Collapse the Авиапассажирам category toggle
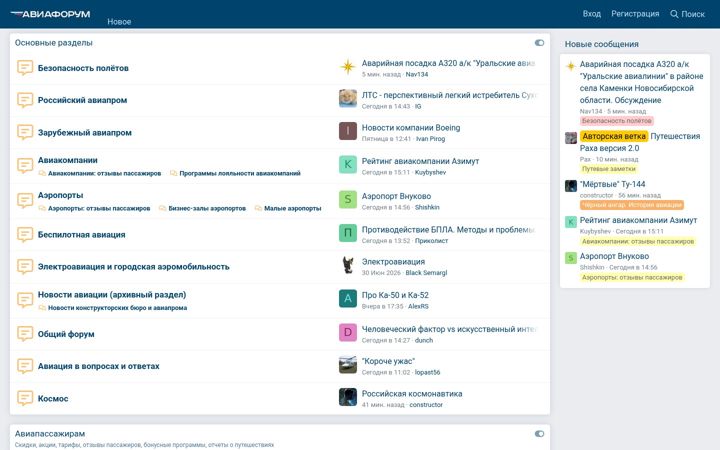Viewport: 720px width, 450px height. 539,433
